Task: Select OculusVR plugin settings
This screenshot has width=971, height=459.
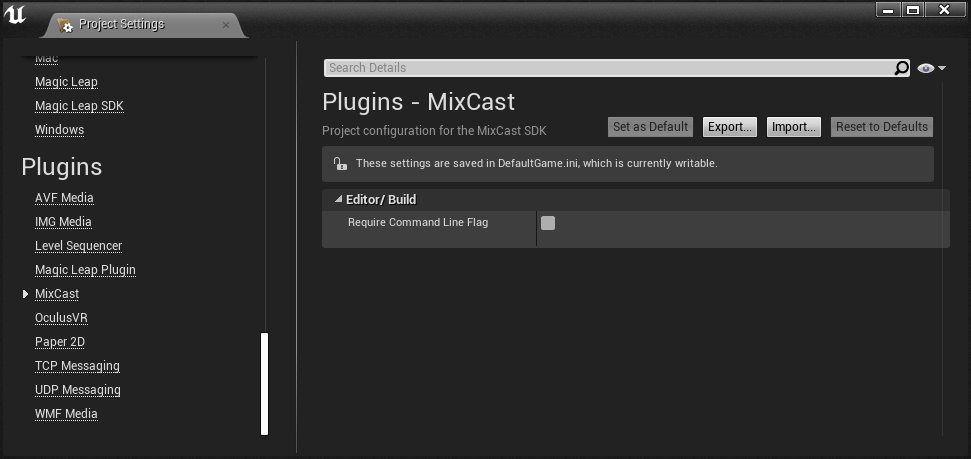Action: pyautogui.click(x=61, y=318)
